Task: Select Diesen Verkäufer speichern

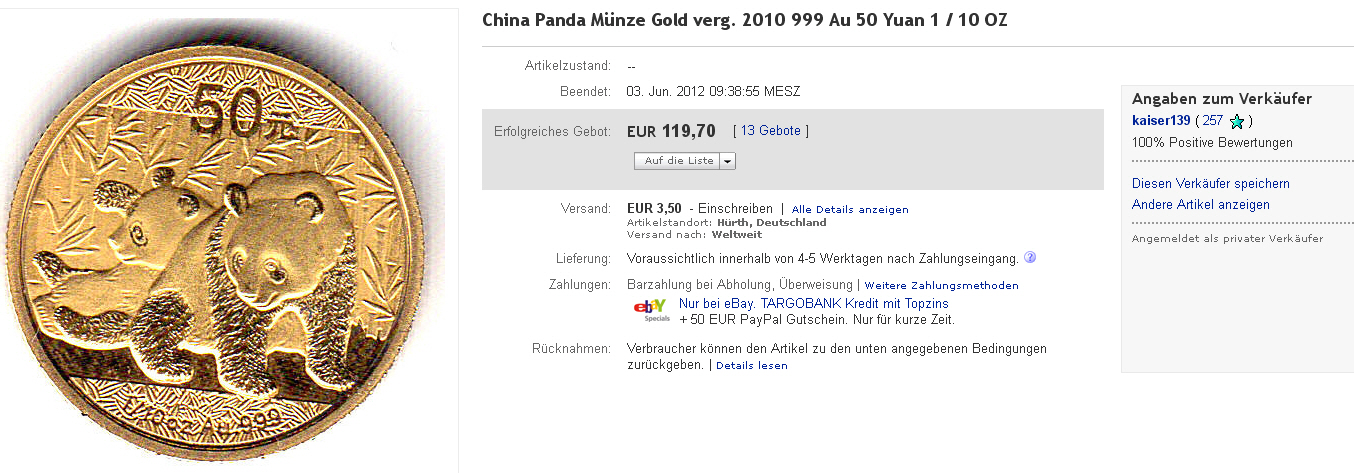Action: 1210,184
